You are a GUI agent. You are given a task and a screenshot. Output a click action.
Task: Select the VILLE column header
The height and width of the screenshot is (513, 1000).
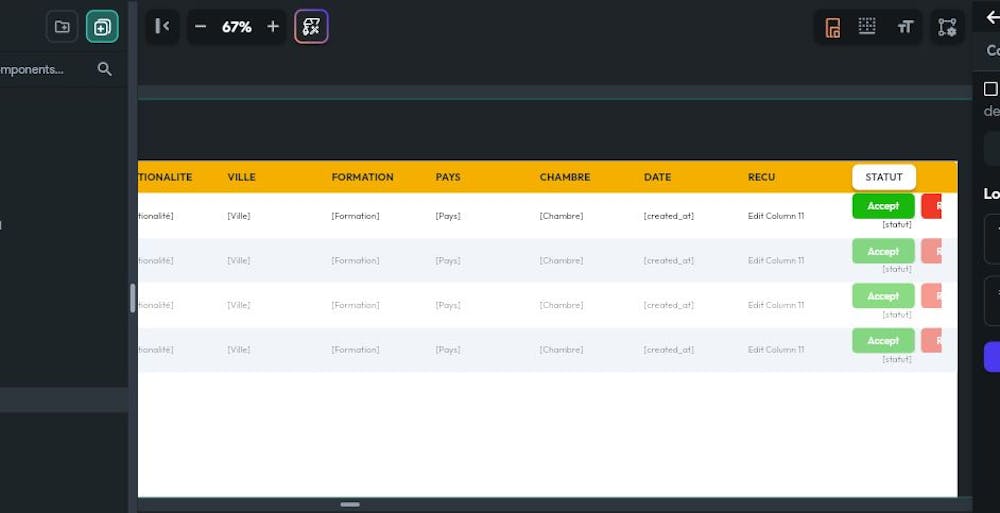[241, 177]
